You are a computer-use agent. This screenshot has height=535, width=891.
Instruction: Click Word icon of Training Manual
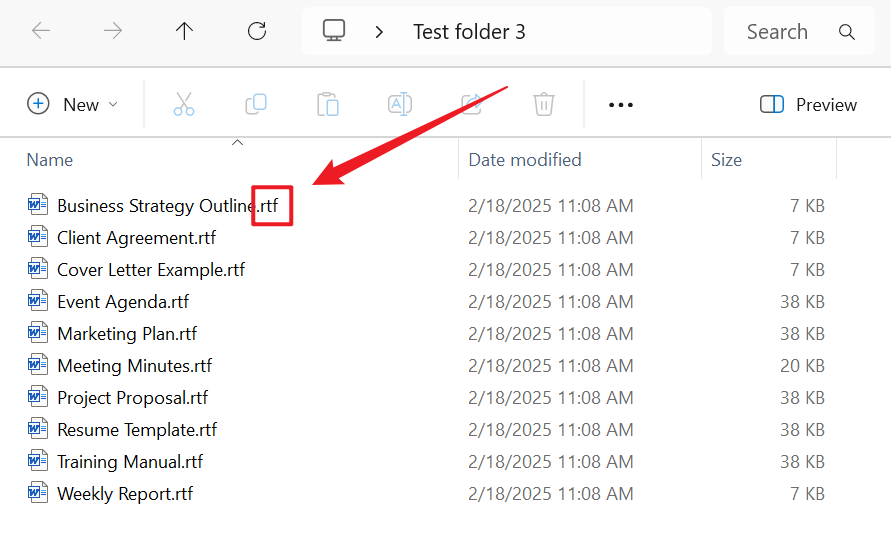pyautogui.click(x=38, y=459)
